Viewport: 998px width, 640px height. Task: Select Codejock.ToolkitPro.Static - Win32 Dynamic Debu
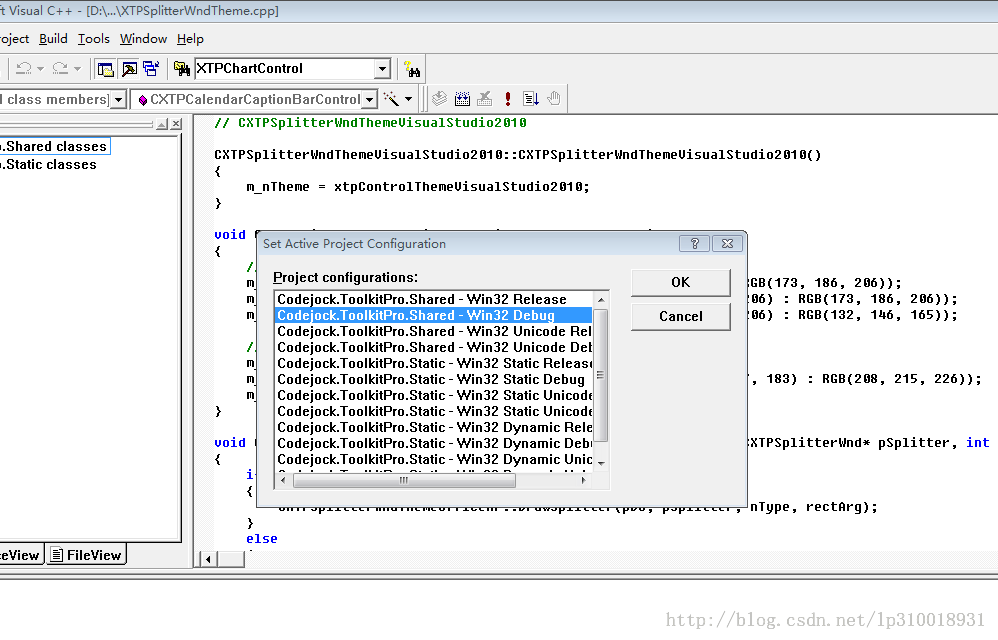click(434, 443)
